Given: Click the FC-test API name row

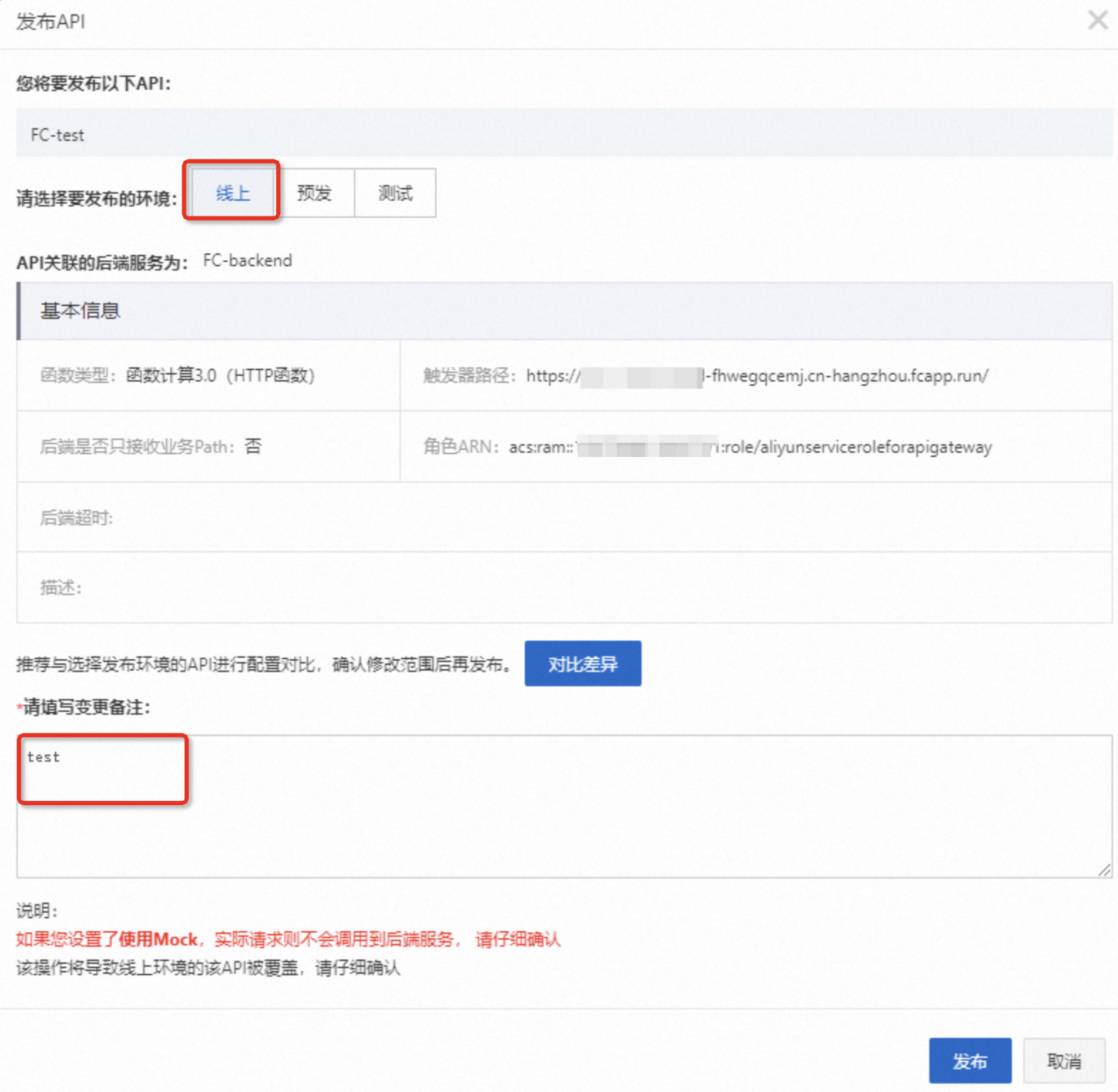Looking at the screenshot, I should [x=564, y=133].
